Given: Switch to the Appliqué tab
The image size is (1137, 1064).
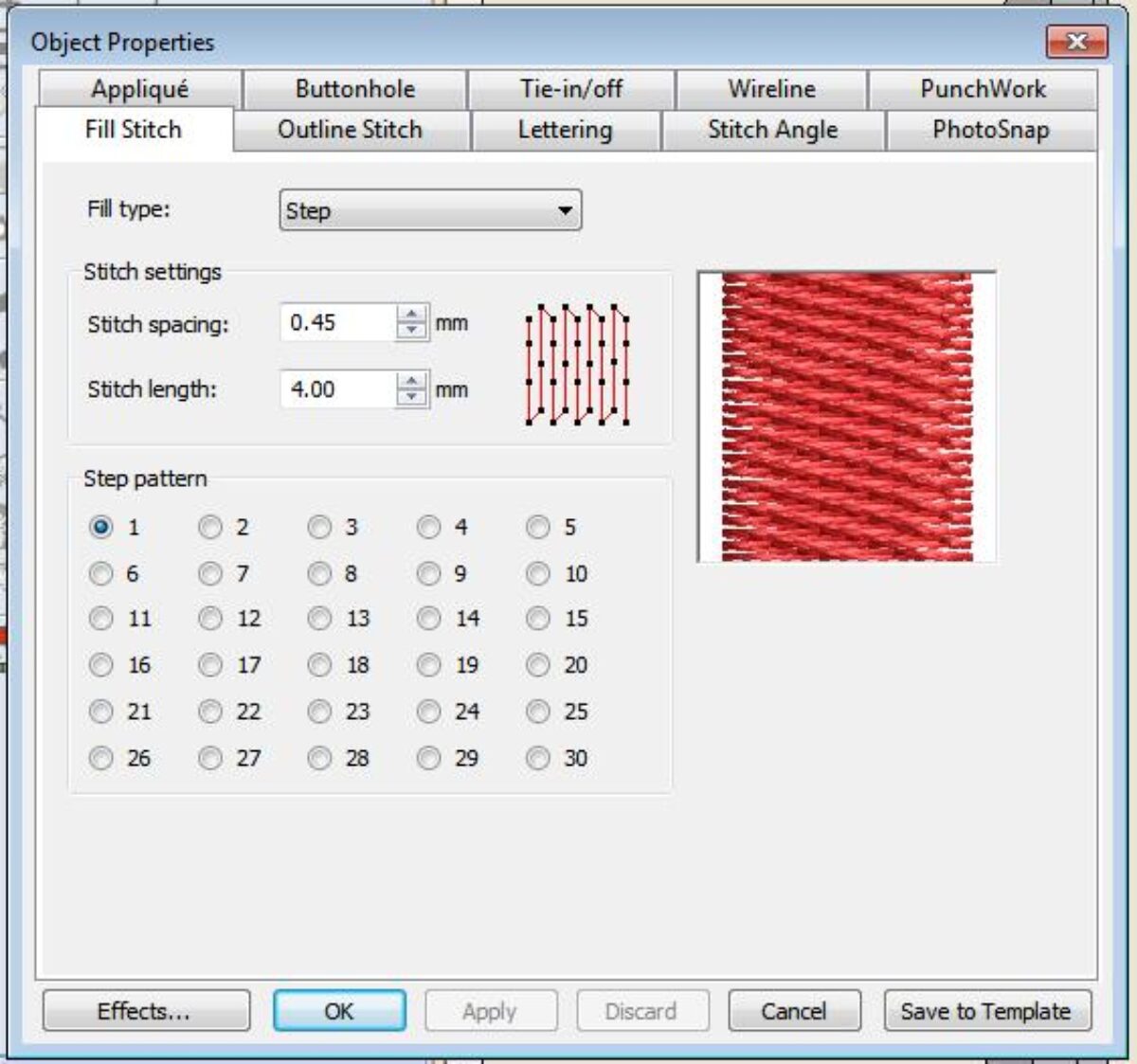Looking at the screenshot, I should [140, 89].
